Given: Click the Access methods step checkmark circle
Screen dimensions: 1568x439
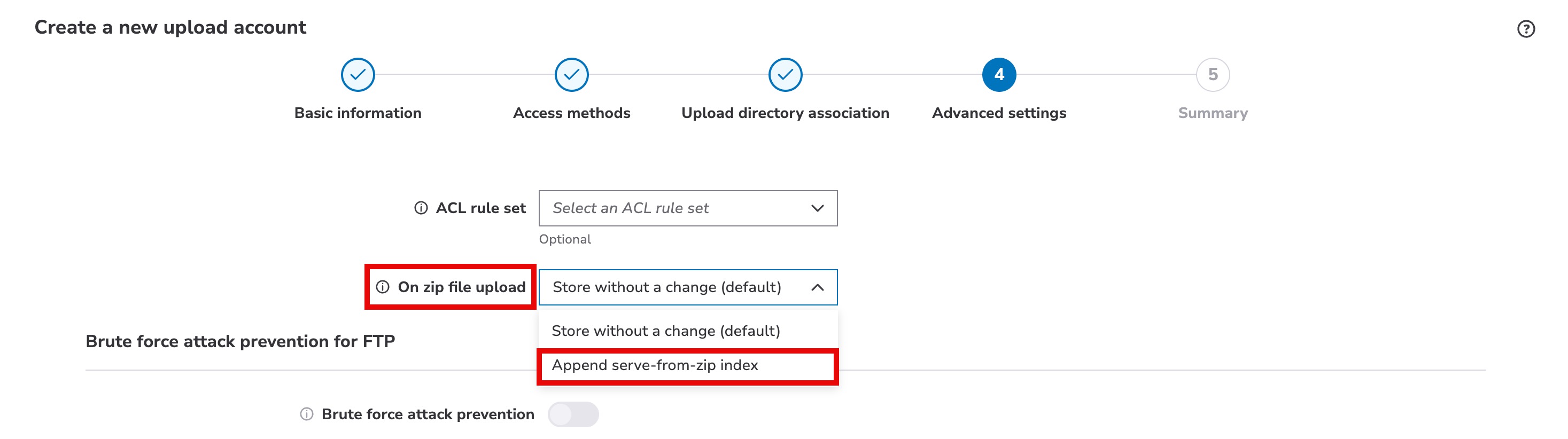Looking at the screenshot, I should [571, 75].
